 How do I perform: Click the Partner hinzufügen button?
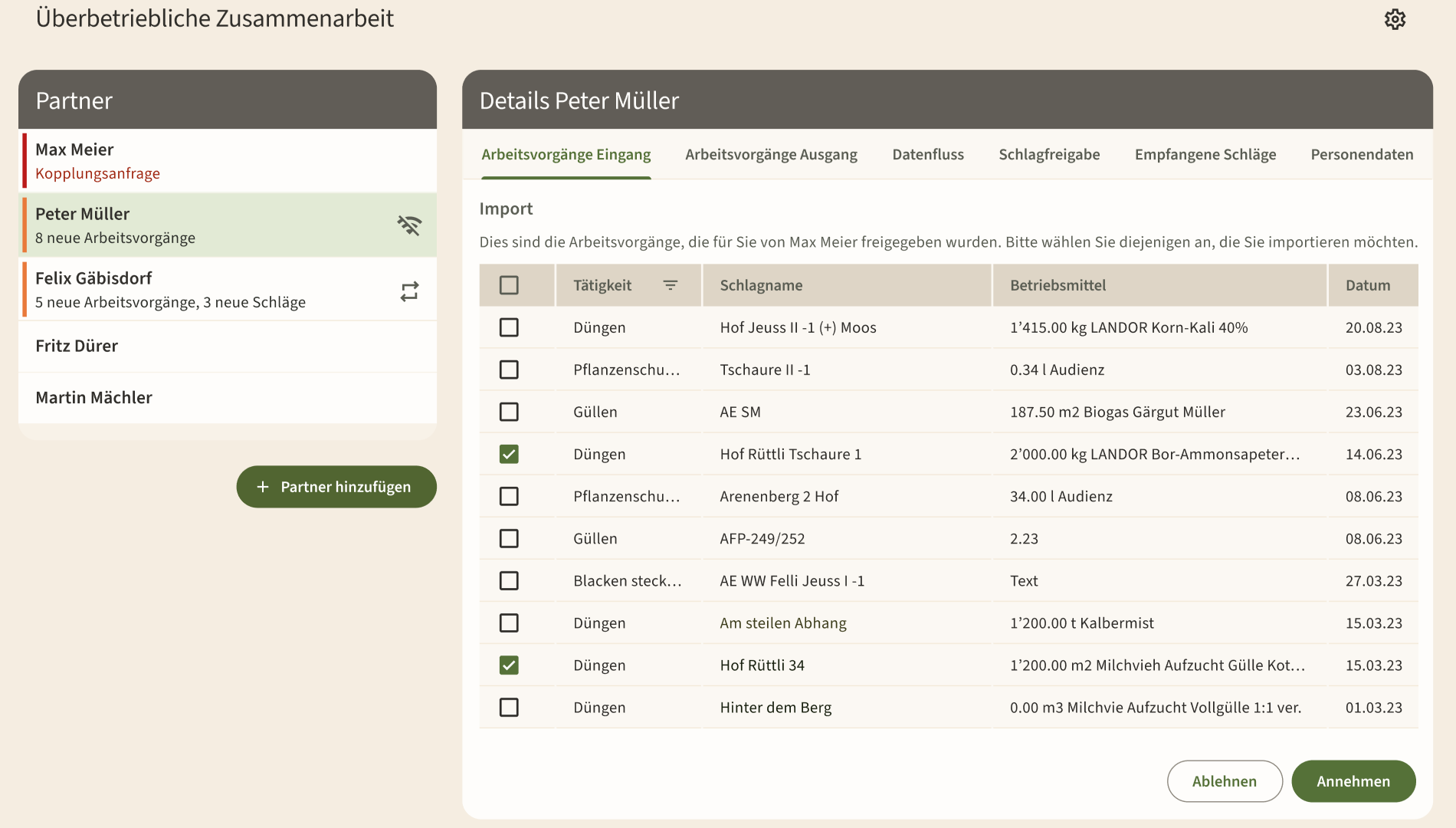[x=336, y=487]
